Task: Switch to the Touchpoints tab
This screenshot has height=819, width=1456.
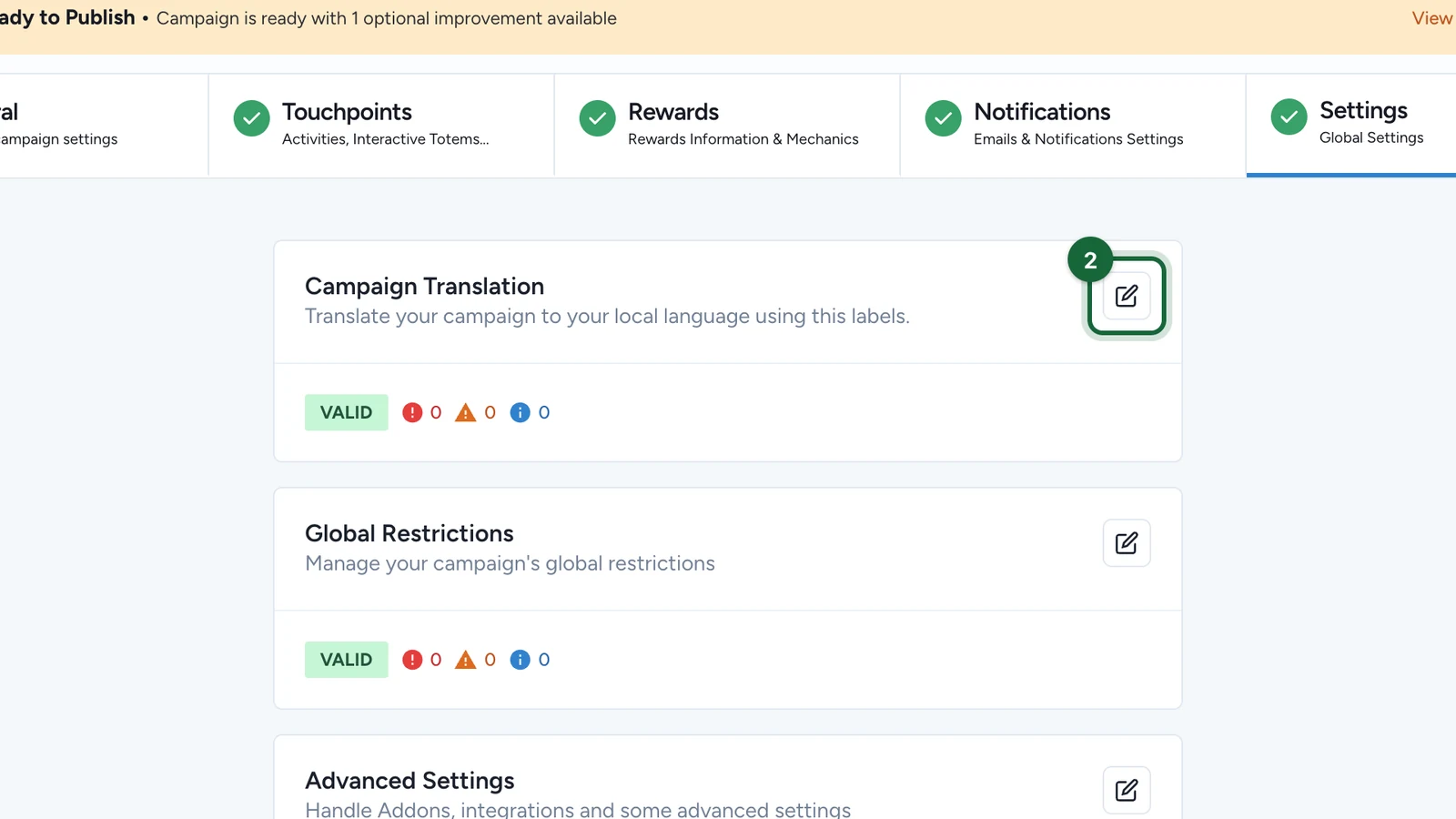Action: point(381,126)
